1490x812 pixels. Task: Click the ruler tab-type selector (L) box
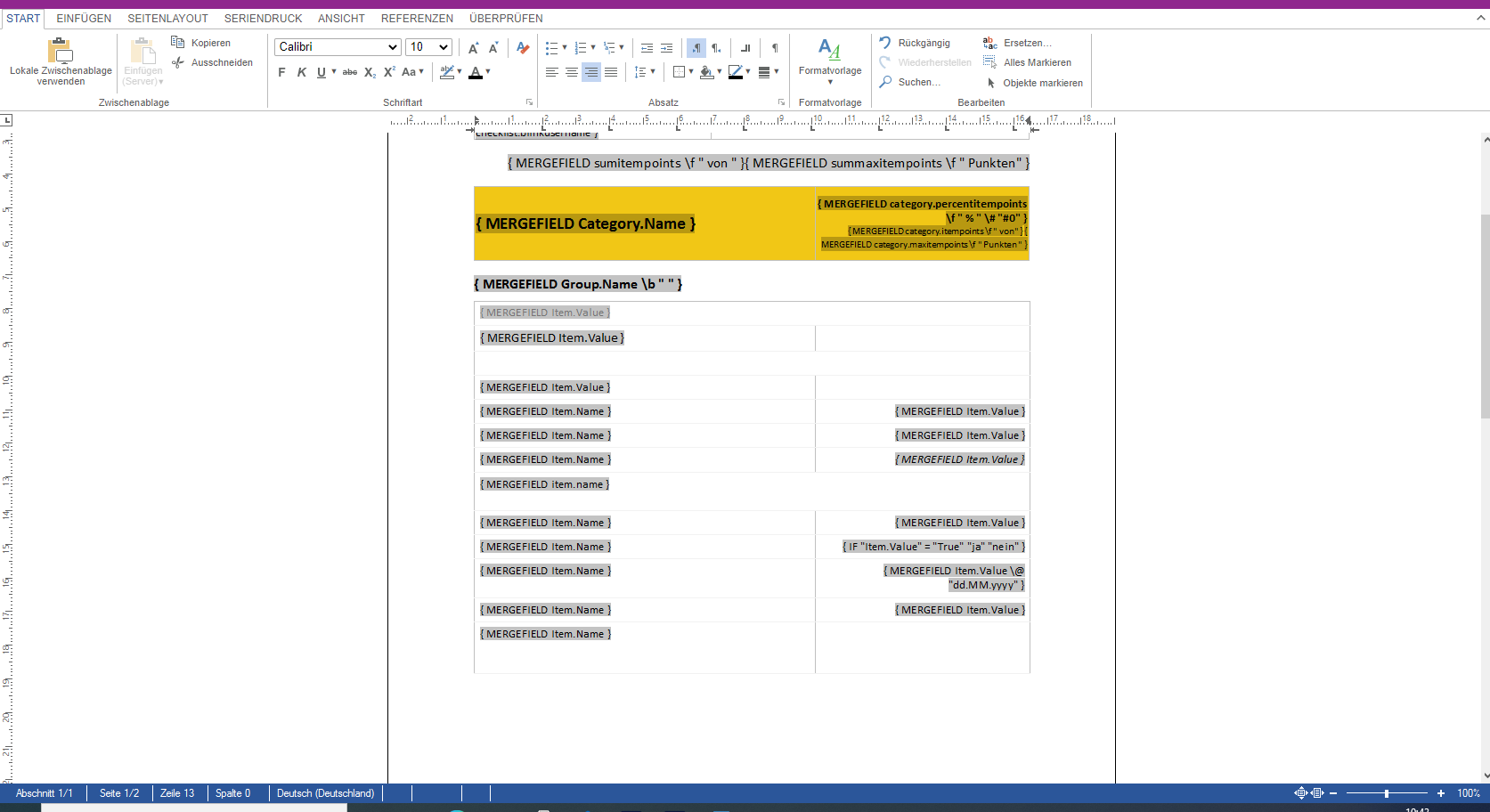point(6,119)
